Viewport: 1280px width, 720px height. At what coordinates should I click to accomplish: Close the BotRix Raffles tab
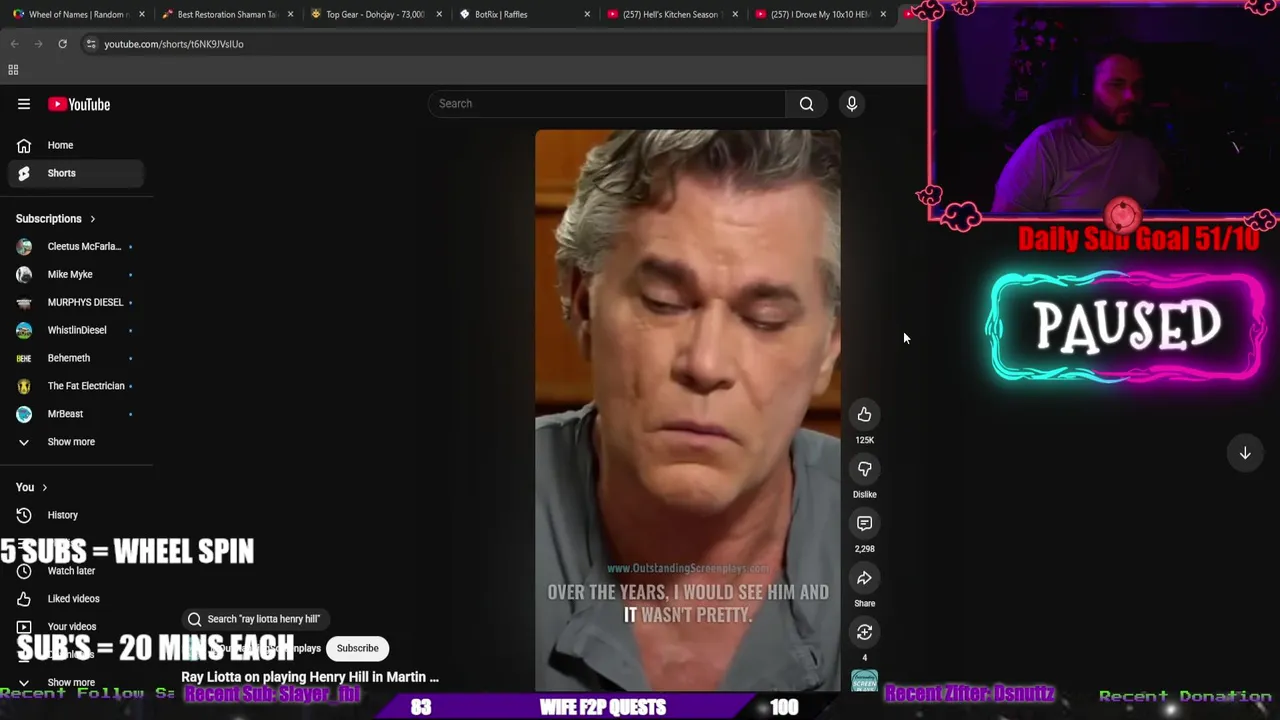pos(587,14)
